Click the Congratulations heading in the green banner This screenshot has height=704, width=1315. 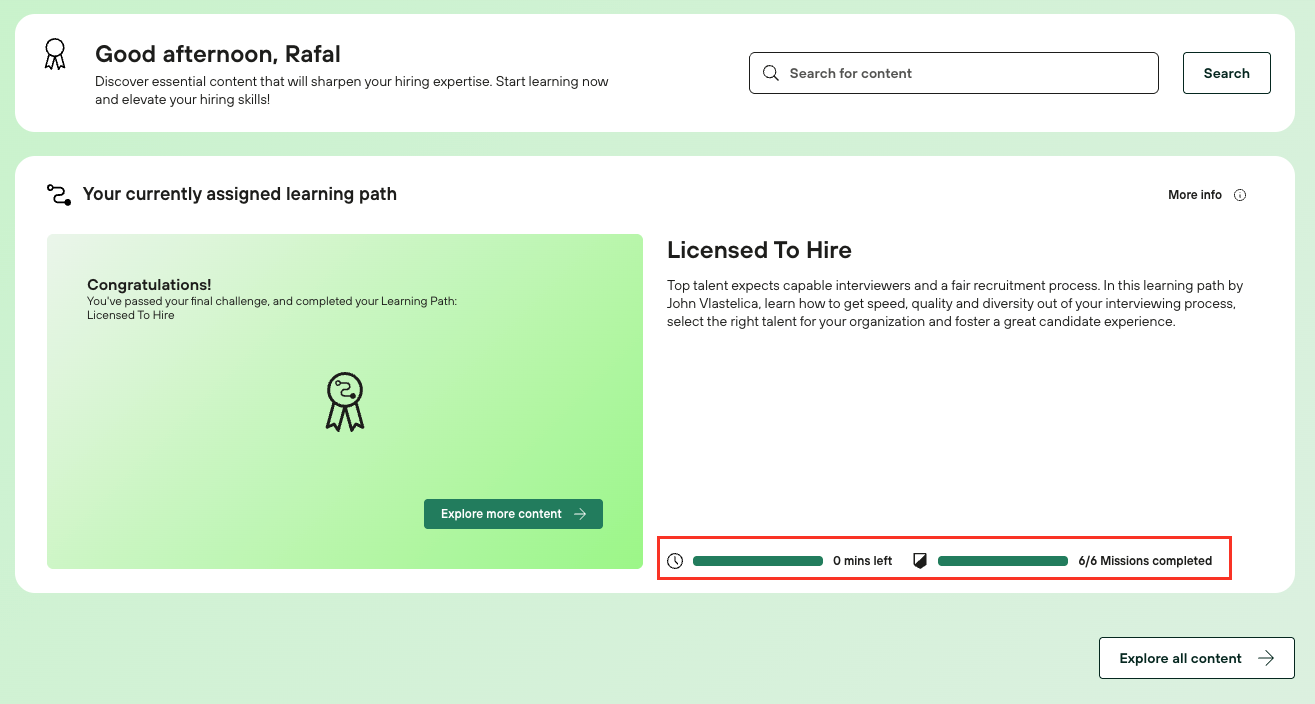[149, 285]
